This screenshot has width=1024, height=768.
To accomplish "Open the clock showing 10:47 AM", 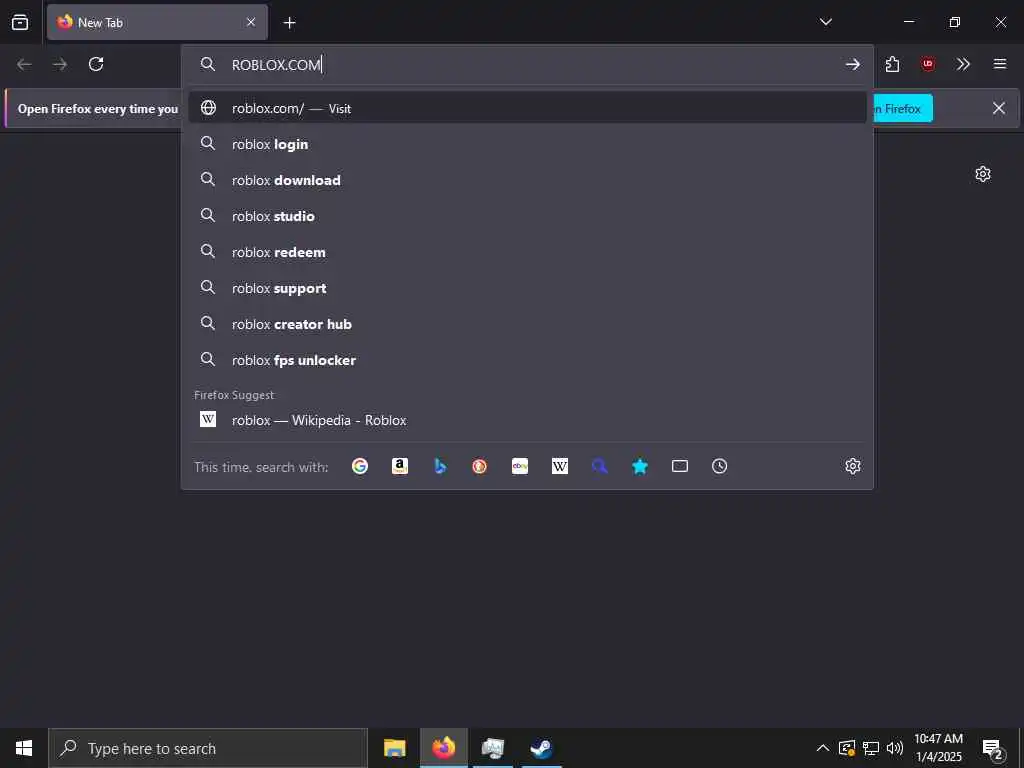I will (x=938, y=748).
